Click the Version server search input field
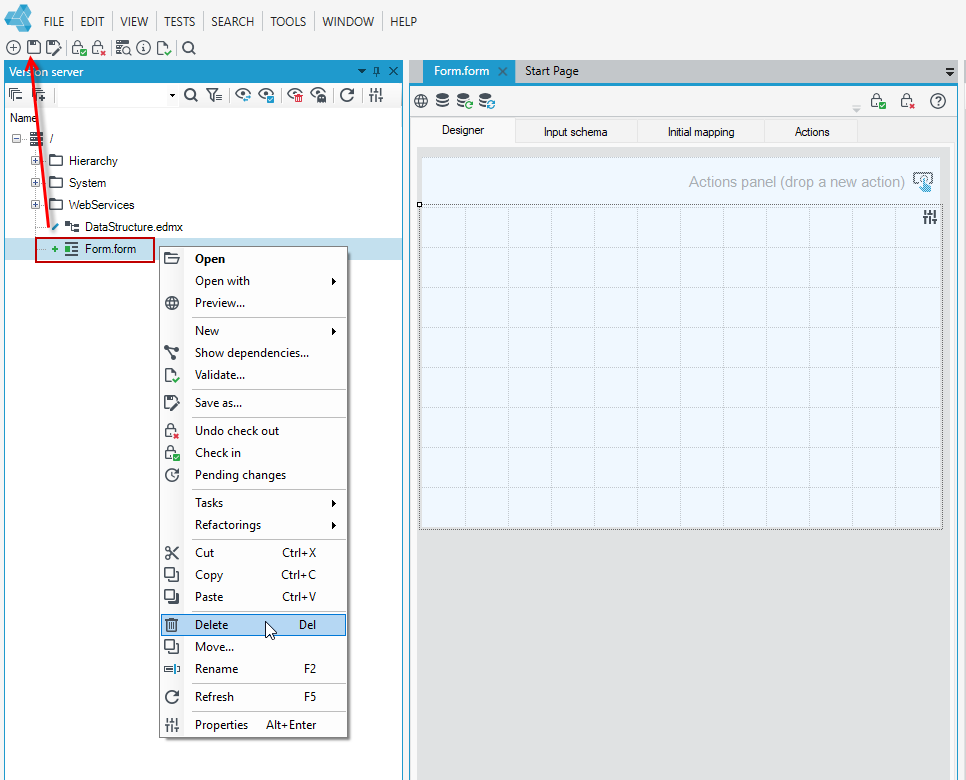 [112, 95]
